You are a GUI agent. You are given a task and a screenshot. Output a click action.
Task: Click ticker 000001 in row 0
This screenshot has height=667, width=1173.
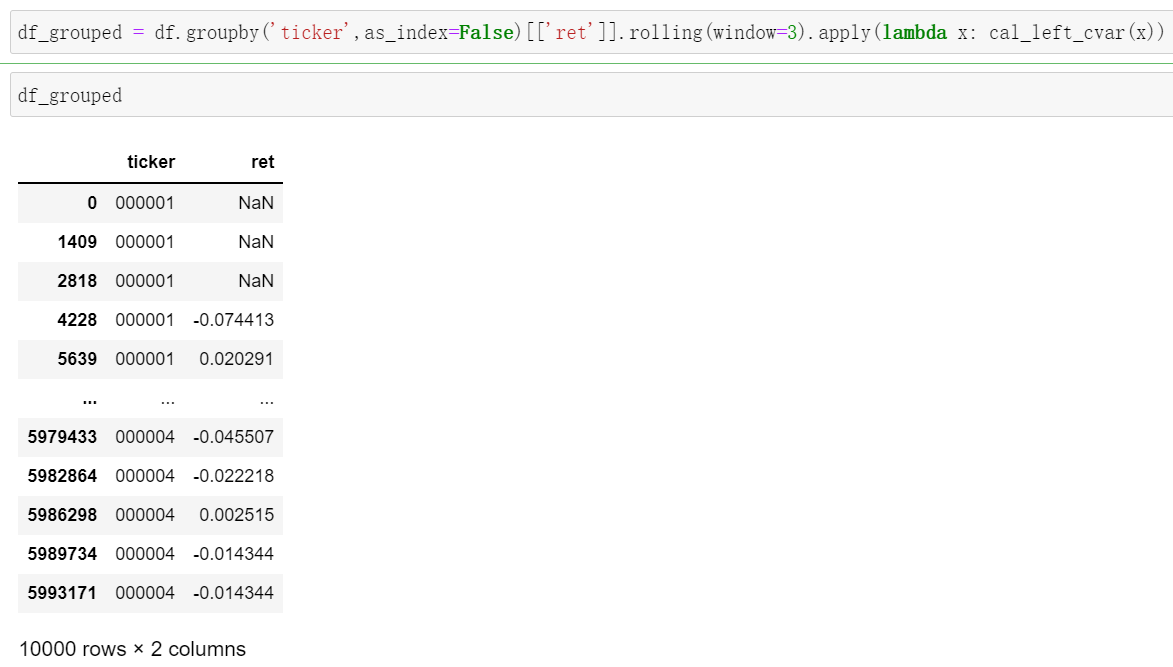pyautogui.click(x=144, y=203)
